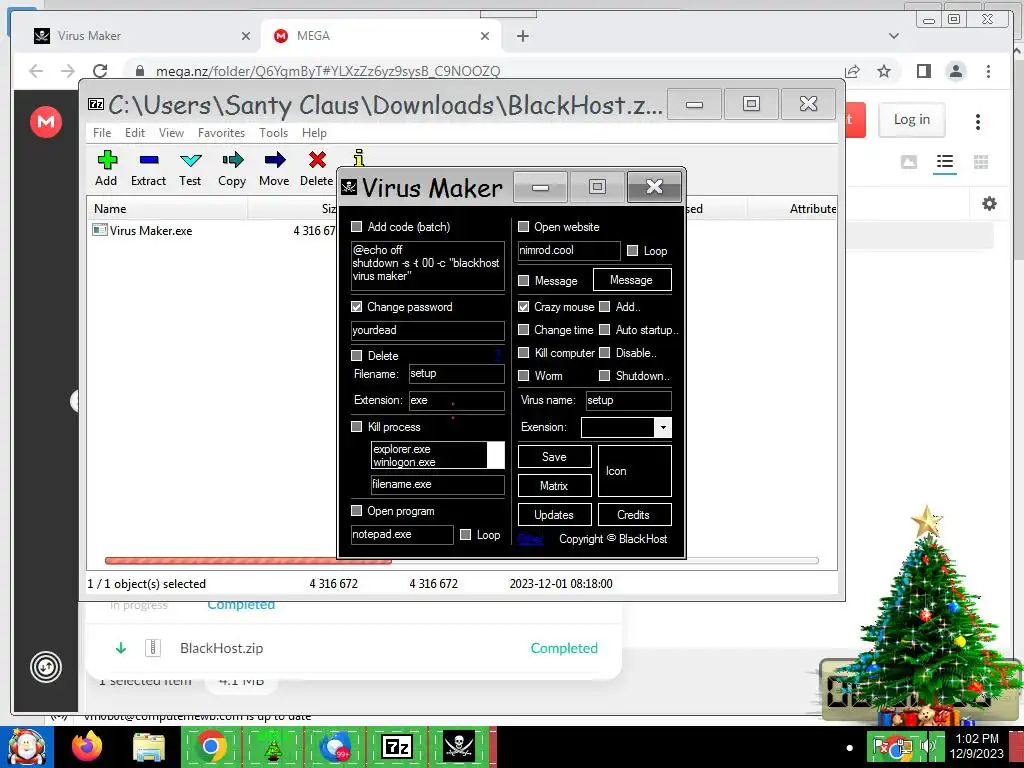Click the Virus Maker pirate taskbar icon
Screen dimensions: 1024x768
tap(458, 747)
